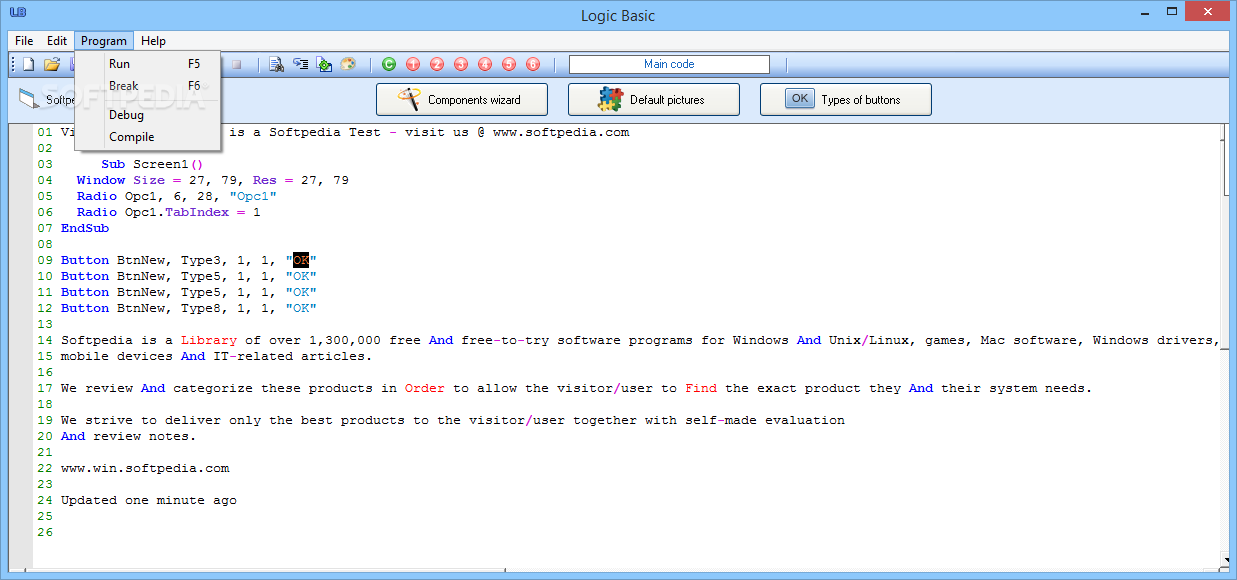The width and height of the screenshot is (1237, 580).
Task: Click 'Window' keyword on line 04
Action: 101,180
